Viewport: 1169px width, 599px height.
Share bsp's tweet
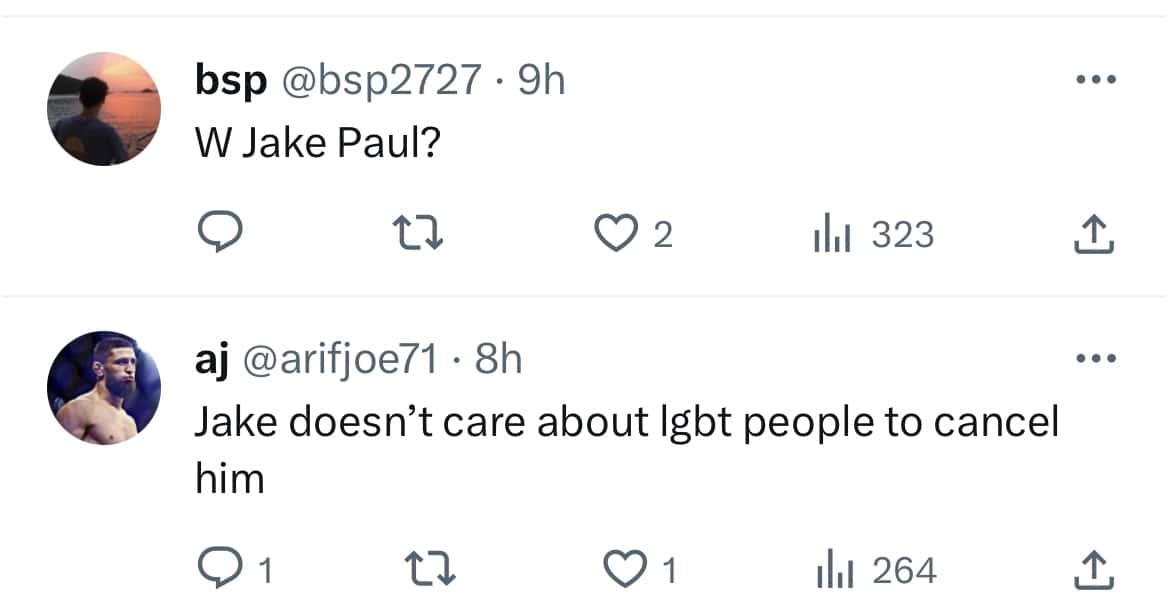coord(1093,235)
